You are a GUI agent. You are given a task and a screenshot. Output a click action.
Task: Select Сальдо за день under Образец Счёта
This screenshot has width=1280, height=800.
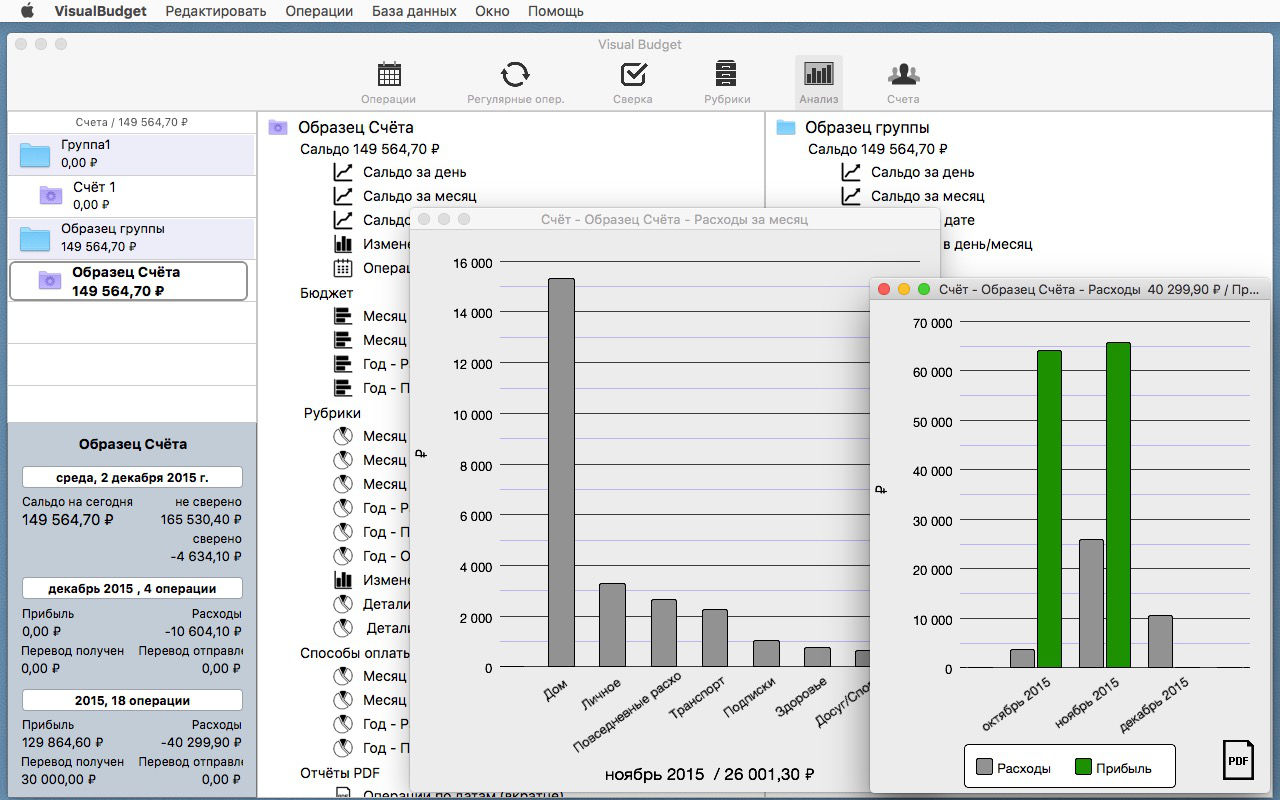[414, 172]
